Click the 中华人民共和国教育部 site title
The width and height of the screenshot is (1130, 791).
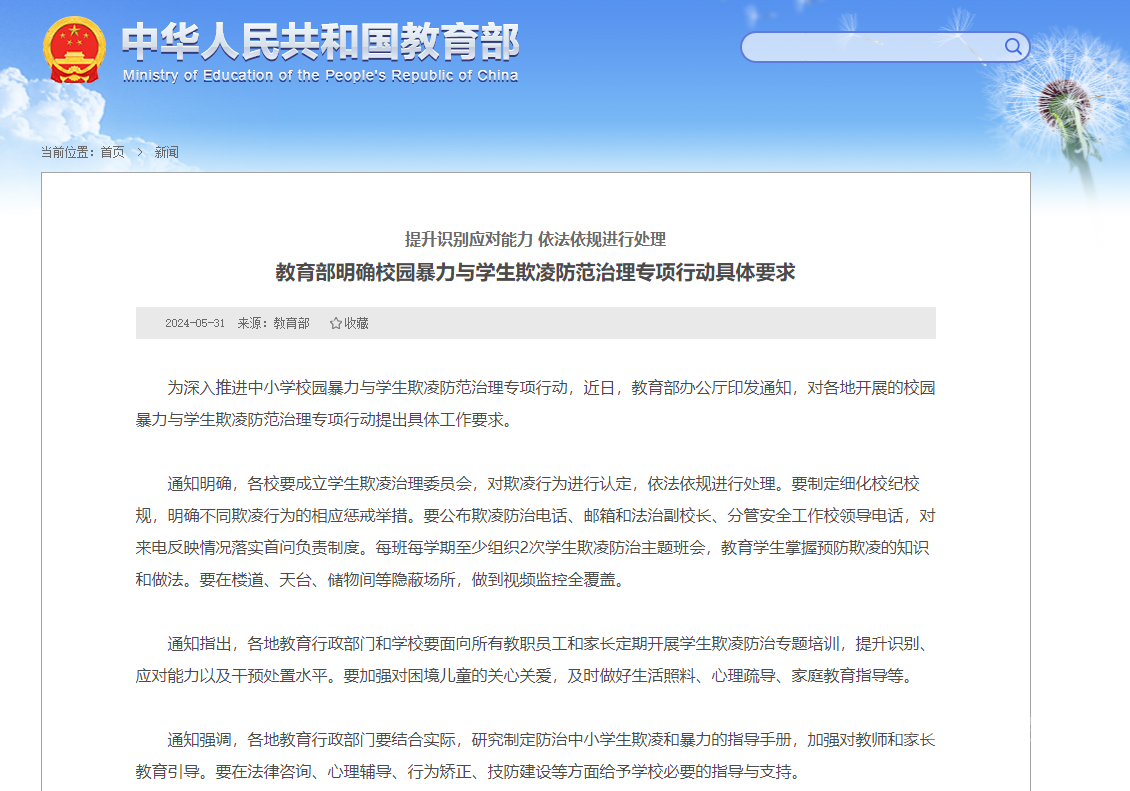click(x=320, y=42)
